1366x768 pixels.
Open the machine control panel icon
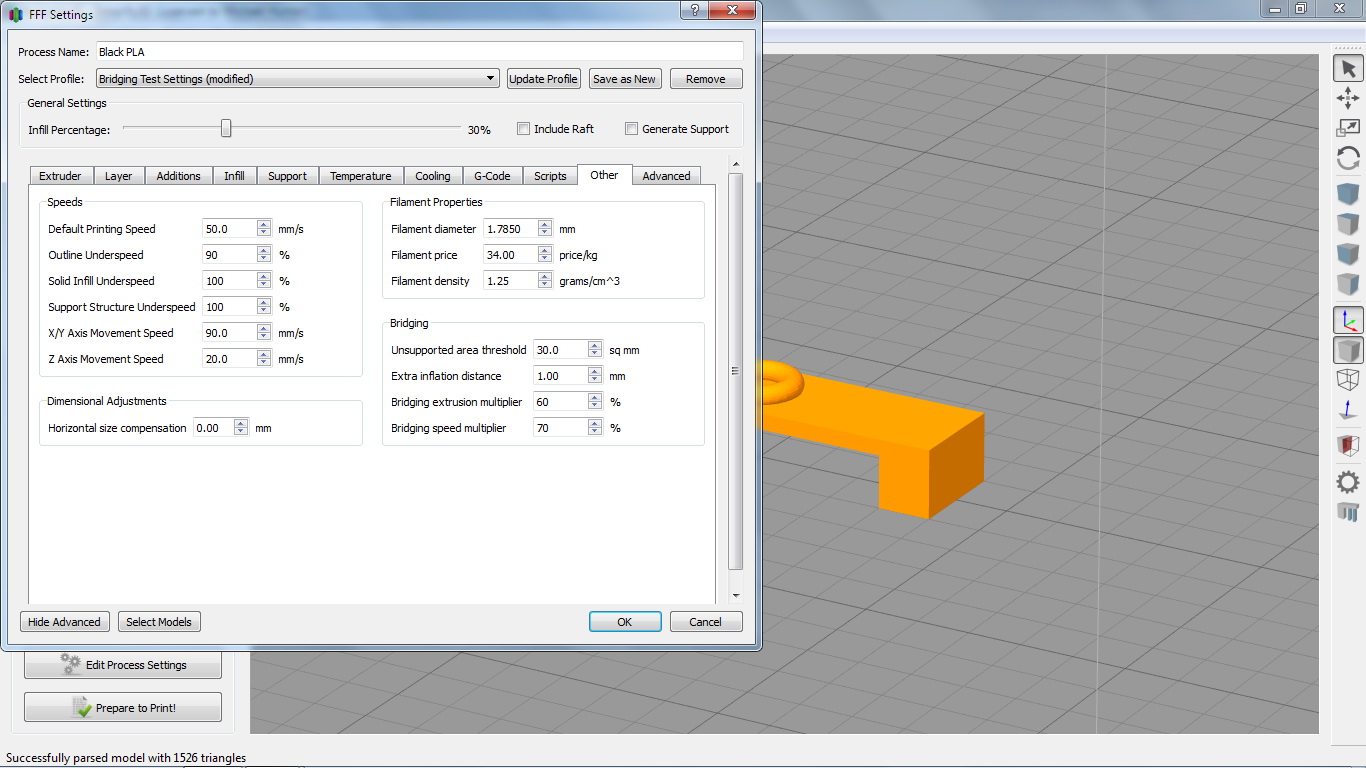(1348, 513)
